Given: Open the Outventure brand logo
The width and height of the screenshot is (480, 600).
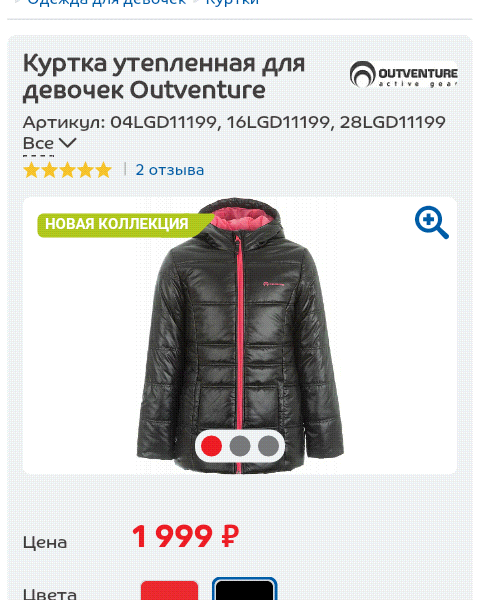Looking at the screenshot, I should click(x=403, y=74).
